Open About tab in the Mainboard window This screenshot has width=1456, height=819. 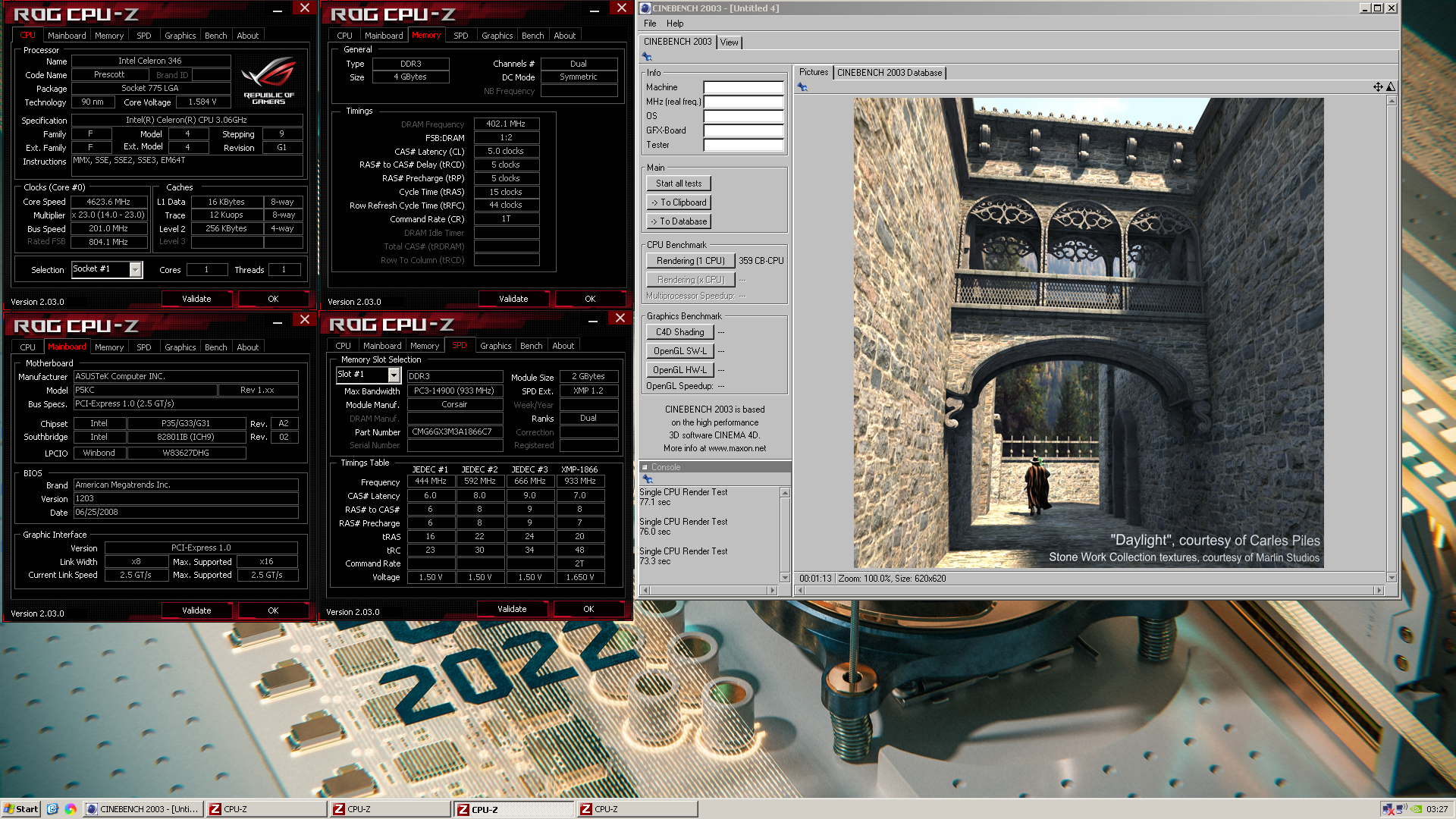point(247,347)
